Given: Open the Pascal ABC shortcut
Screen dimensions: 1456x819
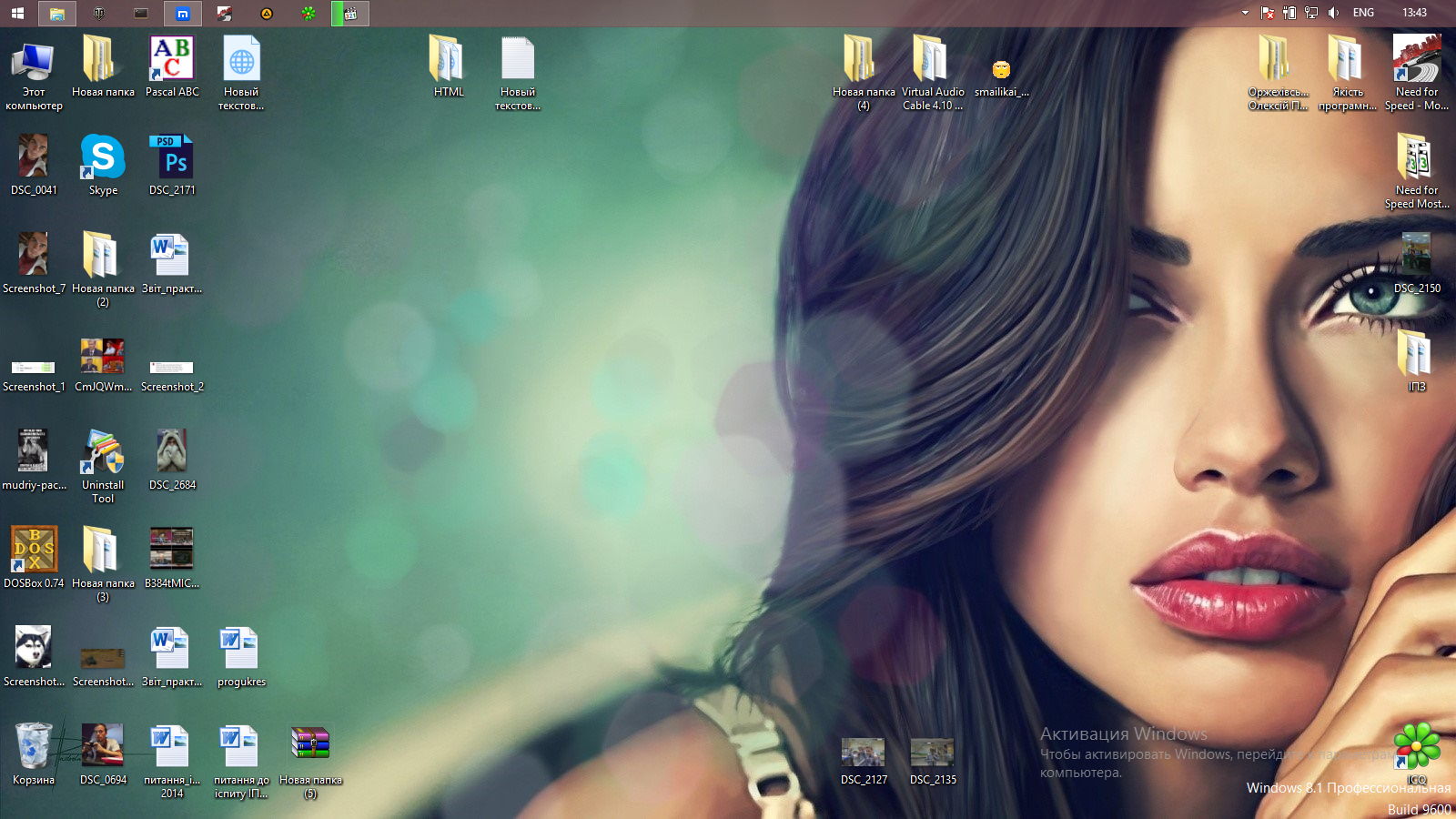Looking at the screenshot, I should [x=172, y=60].
